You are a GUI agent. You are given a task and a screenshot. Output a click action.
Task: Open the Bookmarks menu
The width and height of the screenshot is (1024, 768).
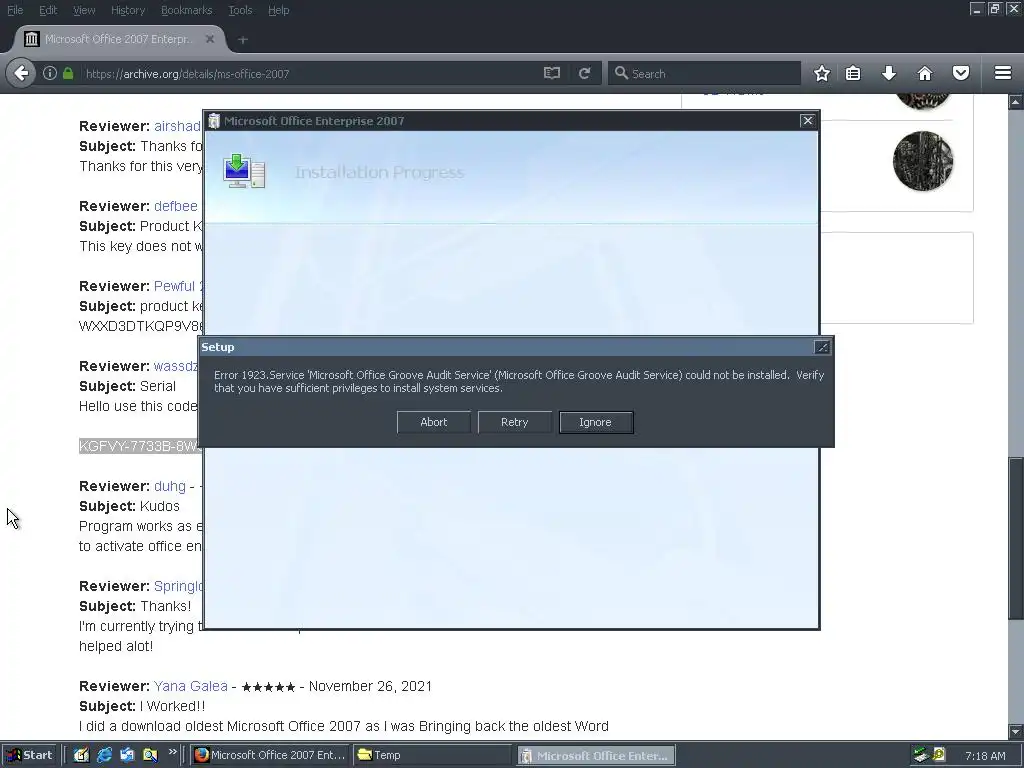click(187, 10)
